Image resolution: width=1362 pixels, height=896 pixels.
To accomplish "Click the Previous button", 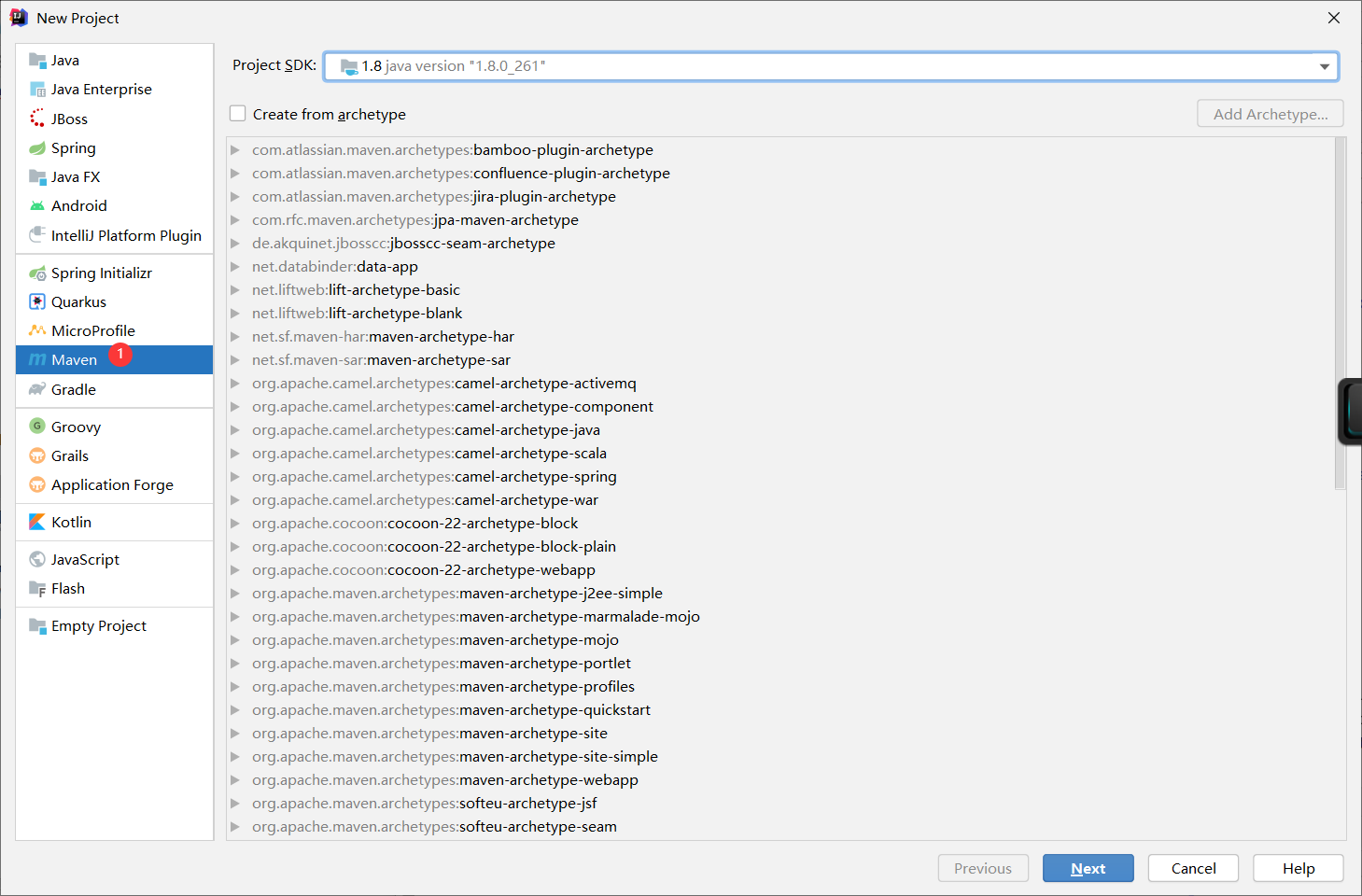I will point(983,868).
